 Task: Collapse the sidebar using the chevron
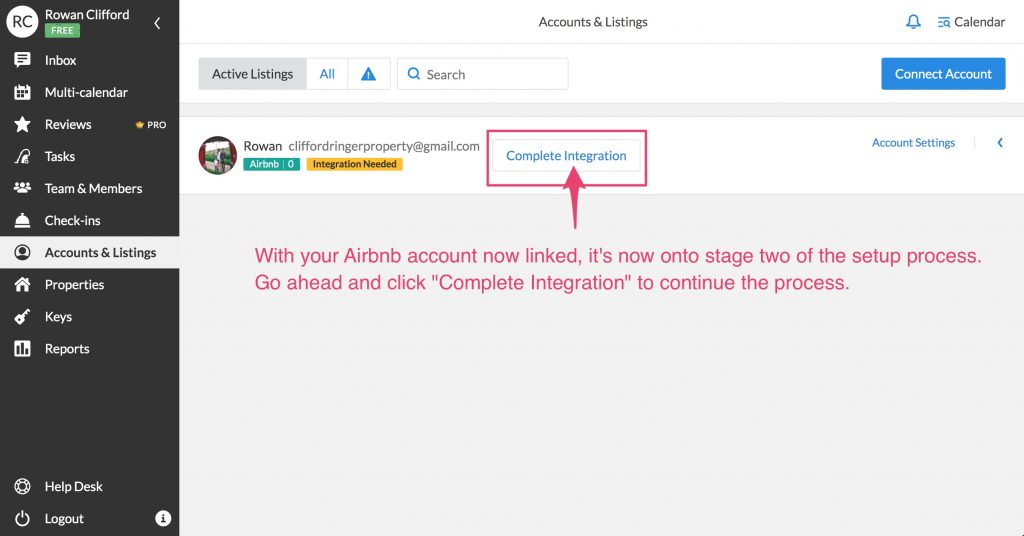pyautogui.click(x=157, y=23)
